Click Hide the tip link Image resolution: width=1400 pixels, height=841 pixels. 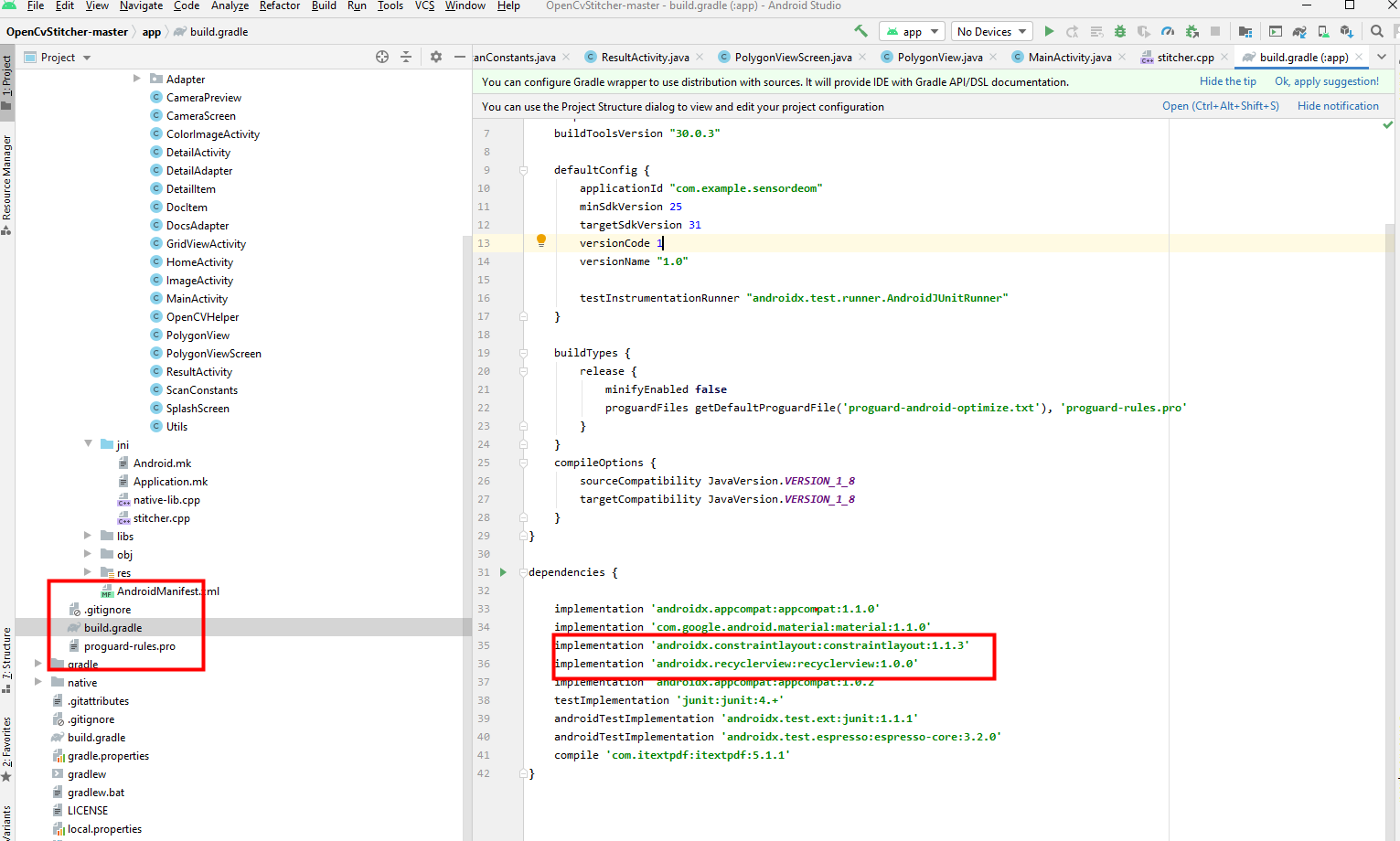(x=1228, y=81)
